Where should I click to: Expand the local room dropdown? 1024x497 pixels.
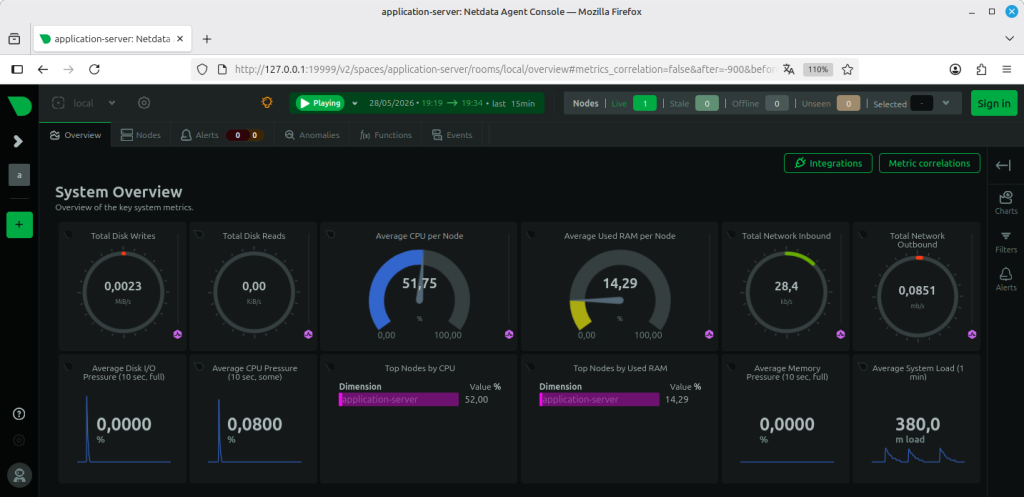tap(112, 103)
